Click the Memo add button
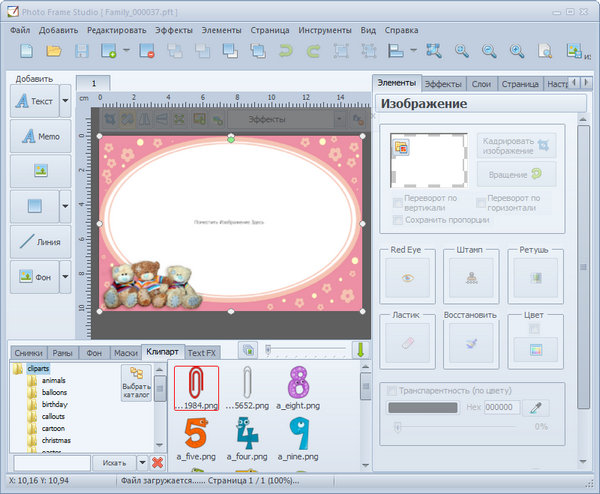The image size is (600, 494). (40, 135)
